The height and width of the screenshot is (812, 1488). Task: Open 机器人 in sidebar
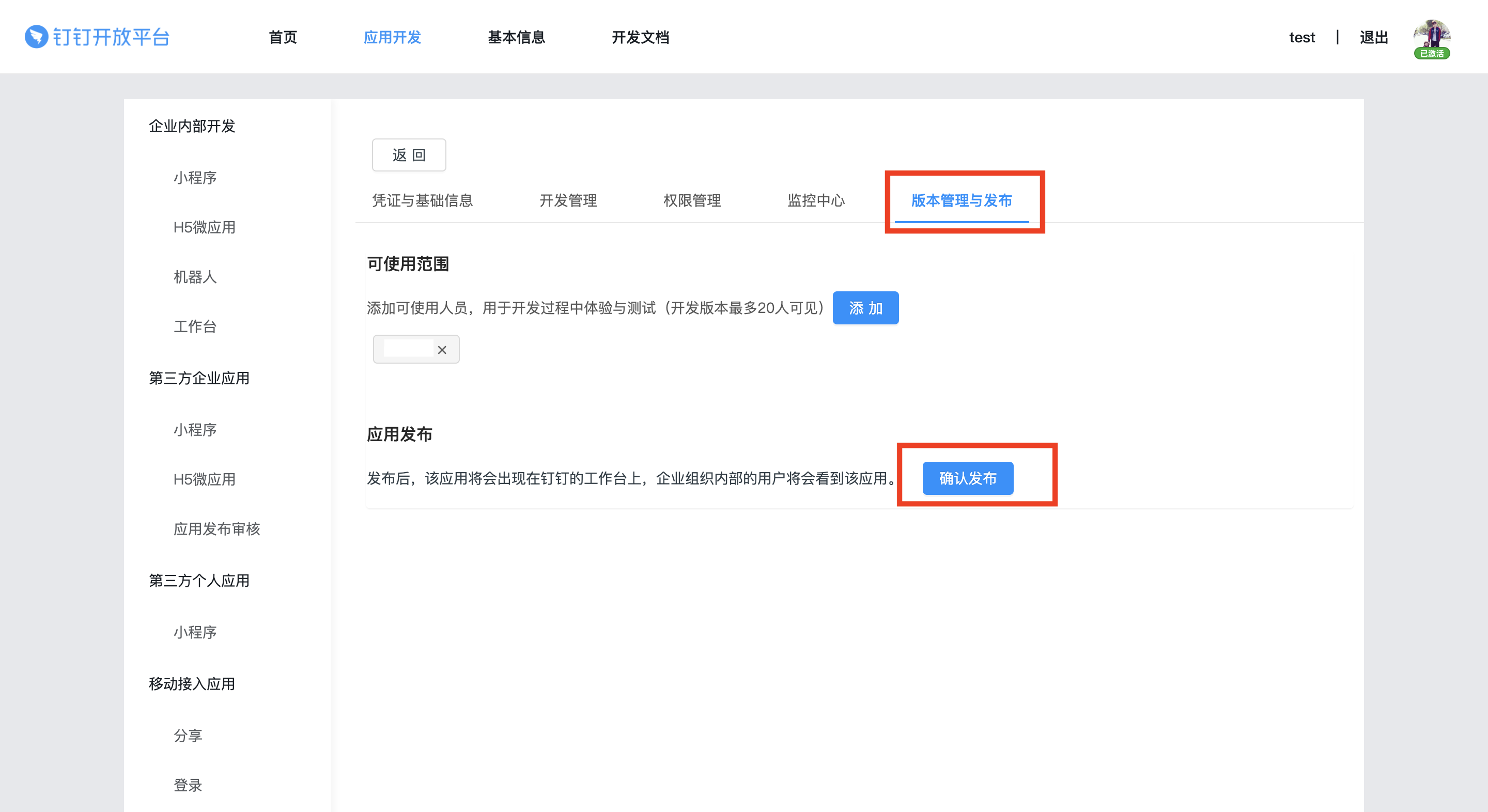pyautogui.click(x=195, y=277)
